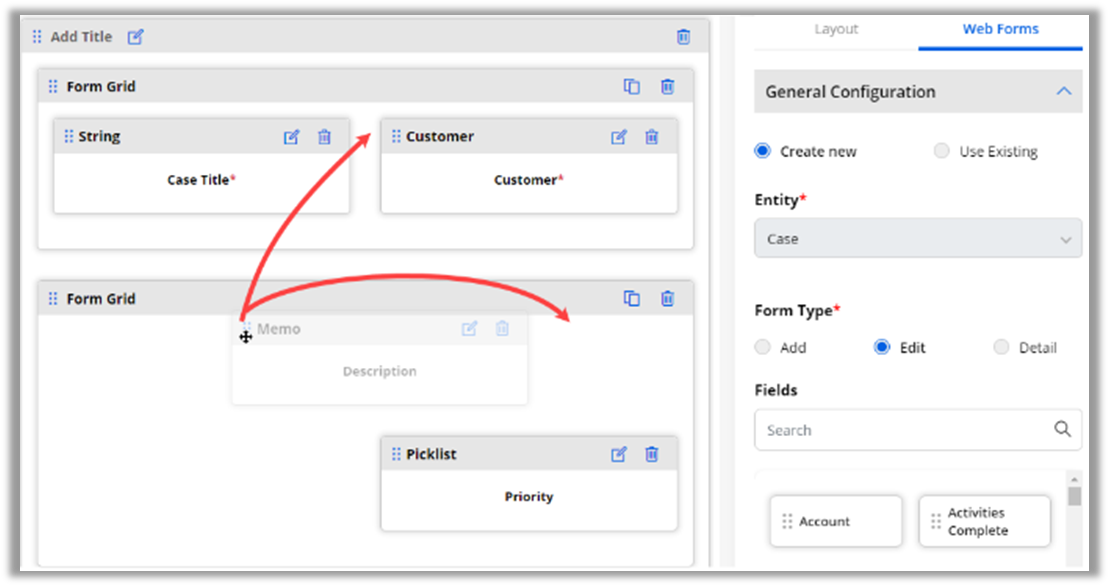Screen dimensions: 1110x586
Task: Duplicate the second Form Grid
Action: point(632,298)
